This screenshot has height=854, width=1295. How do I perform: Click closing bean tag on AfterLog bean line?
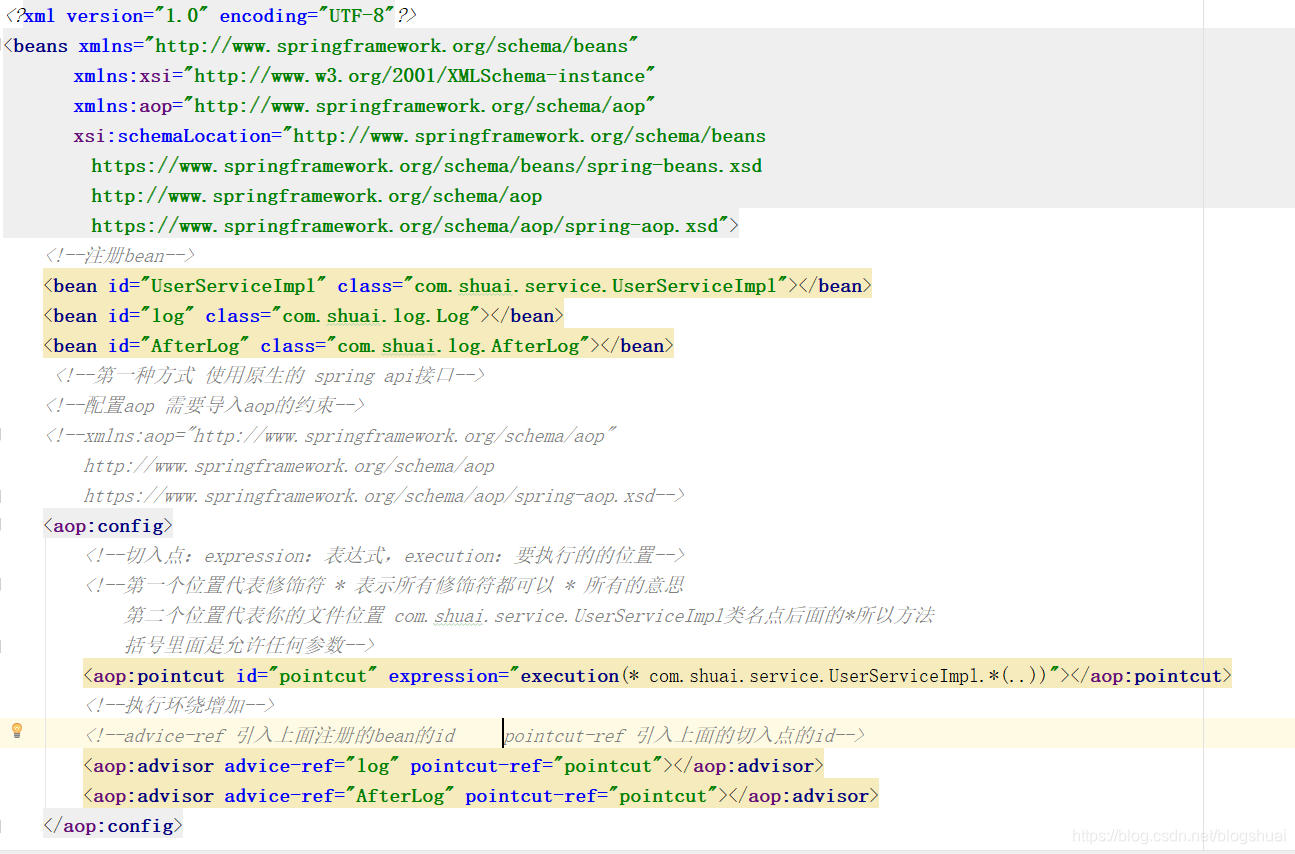[x=637, y=346]
